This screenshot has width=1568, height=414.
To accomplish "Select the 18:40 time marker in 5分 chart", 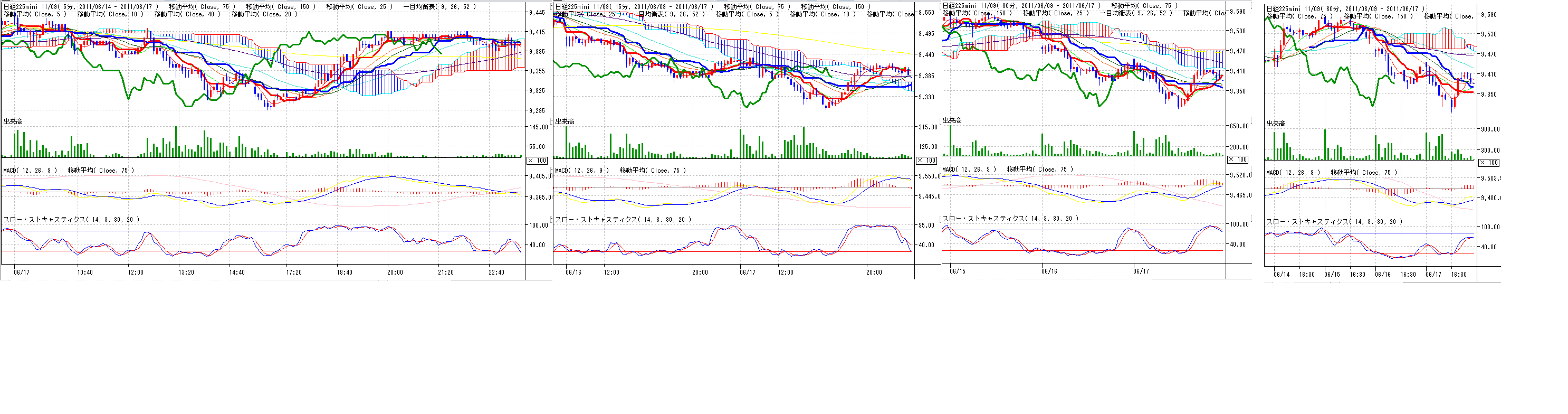I will pos(344,272).
